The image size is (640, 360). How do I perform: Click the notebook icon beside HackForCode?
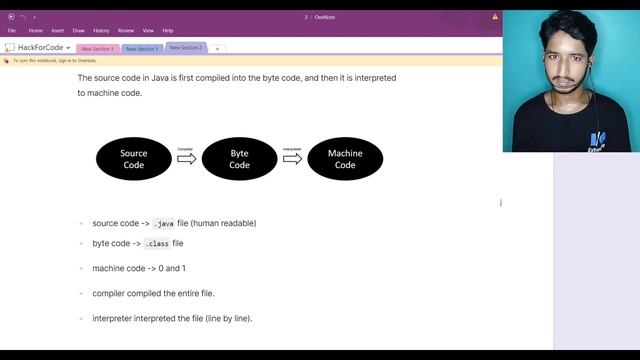pos(9,48)
